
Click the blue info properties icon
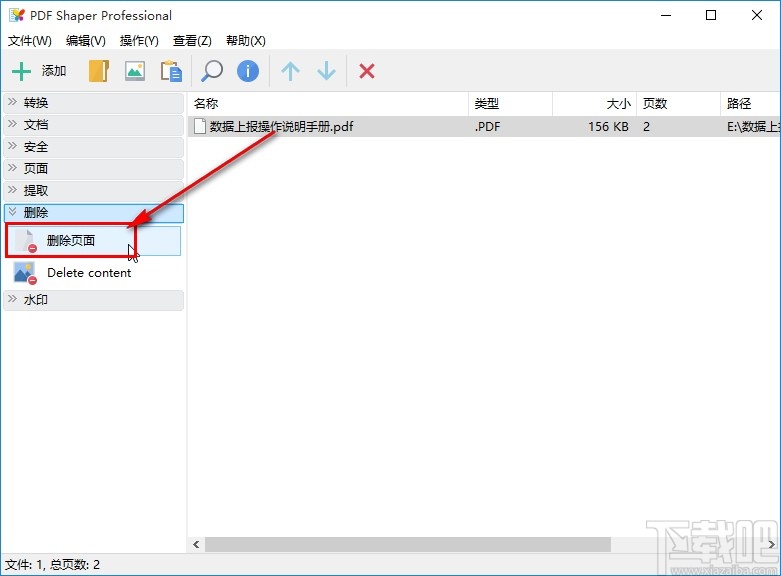coord(248,71)
